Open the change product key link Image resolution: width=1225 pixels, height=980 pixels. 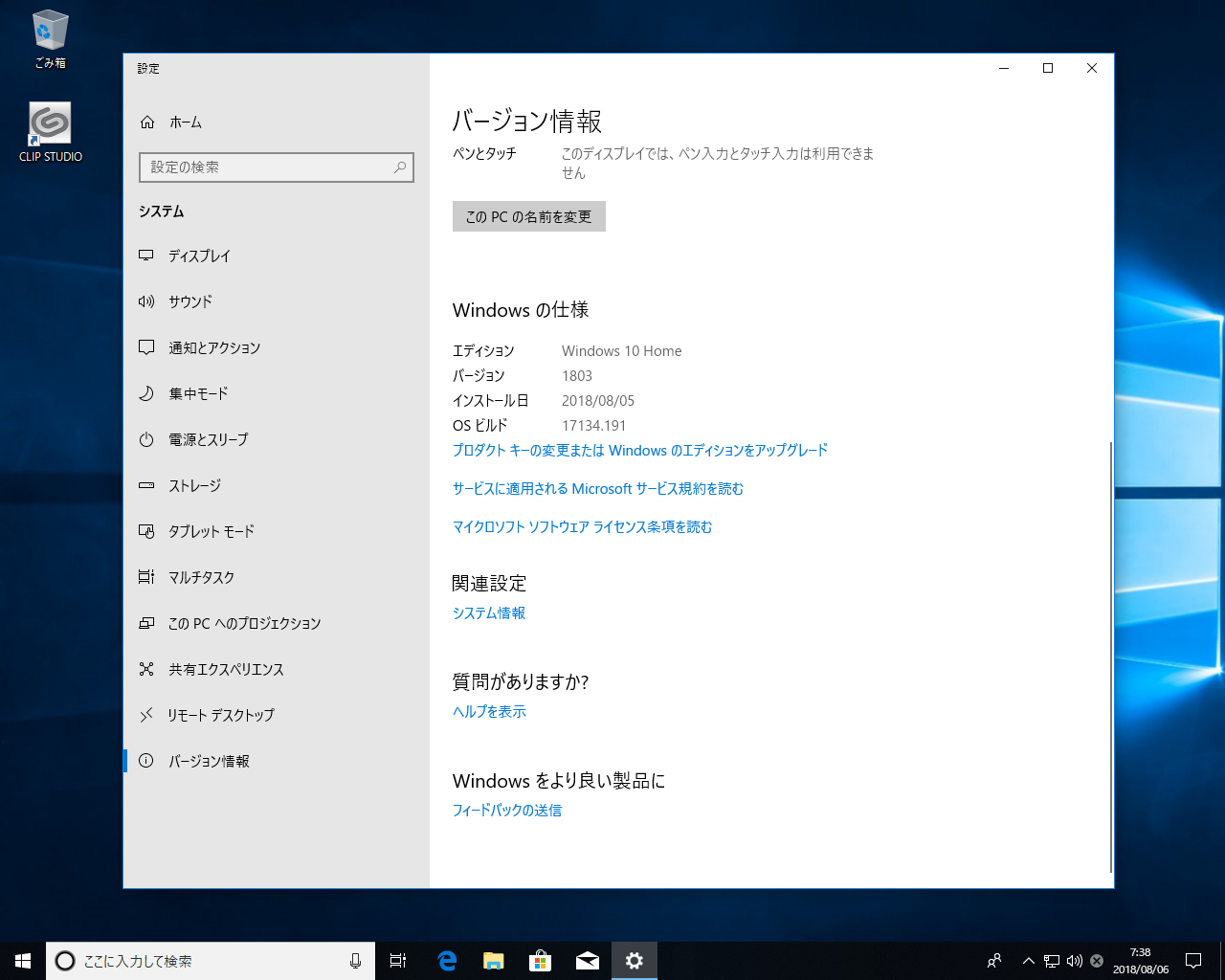tap(639, 450)
